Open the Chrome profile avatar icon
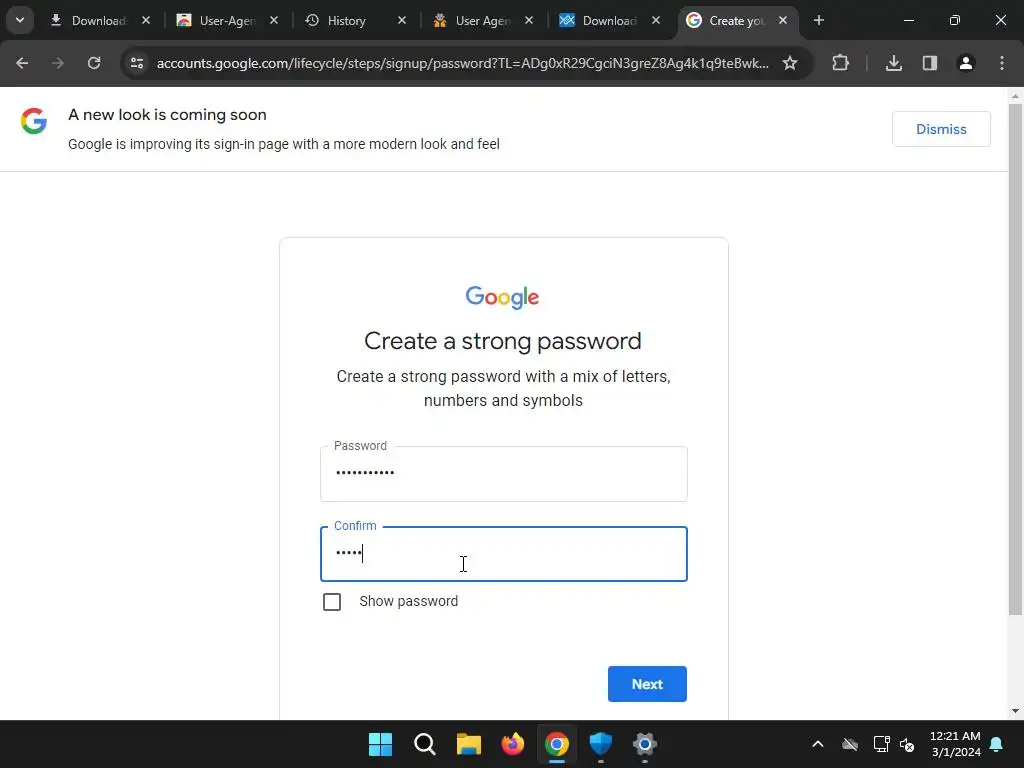The image size is (1024, 768). point(965,63)
